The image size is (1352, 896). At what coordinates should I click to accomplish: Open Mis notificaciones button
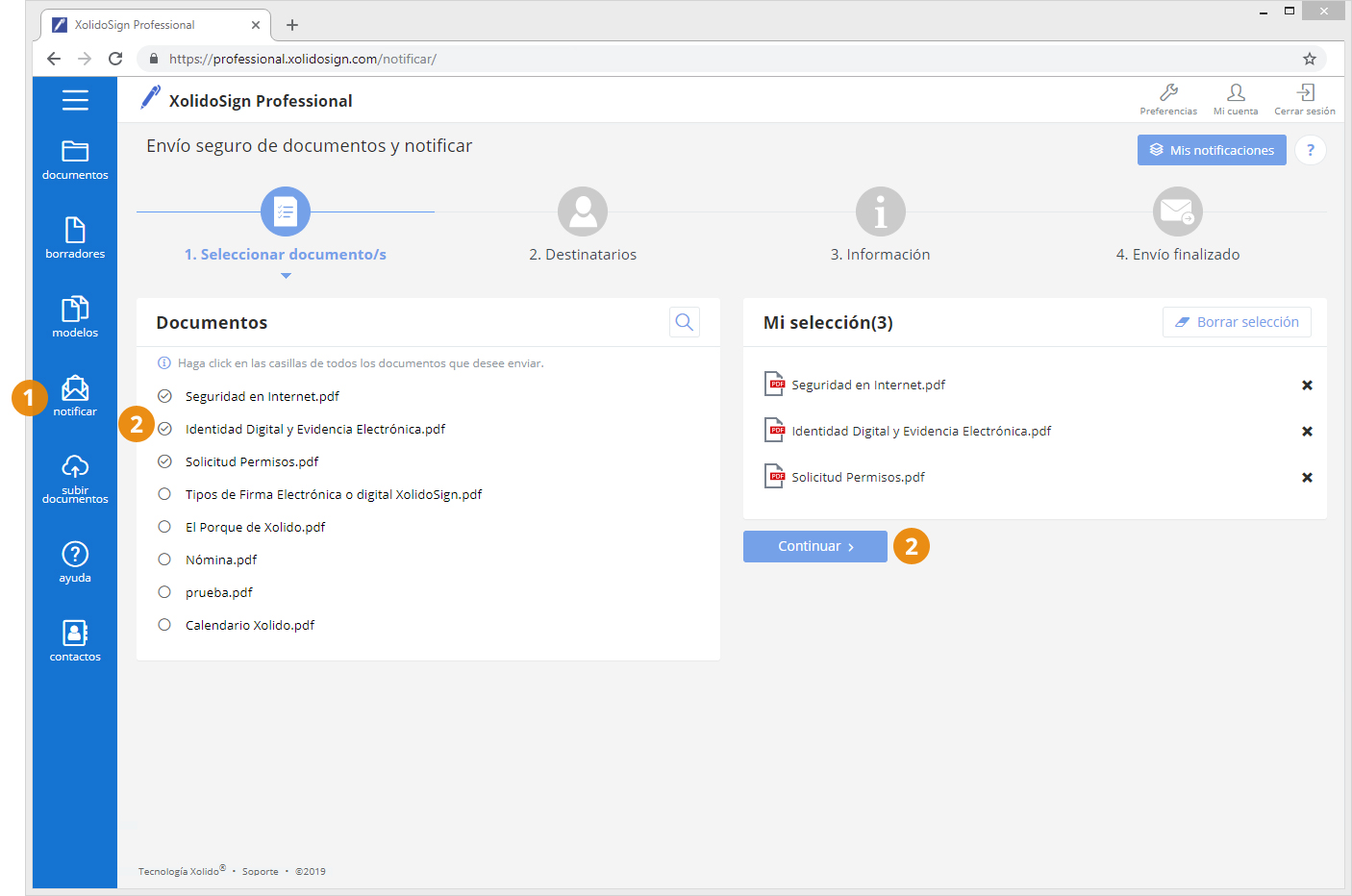[x=1212, y=150]
